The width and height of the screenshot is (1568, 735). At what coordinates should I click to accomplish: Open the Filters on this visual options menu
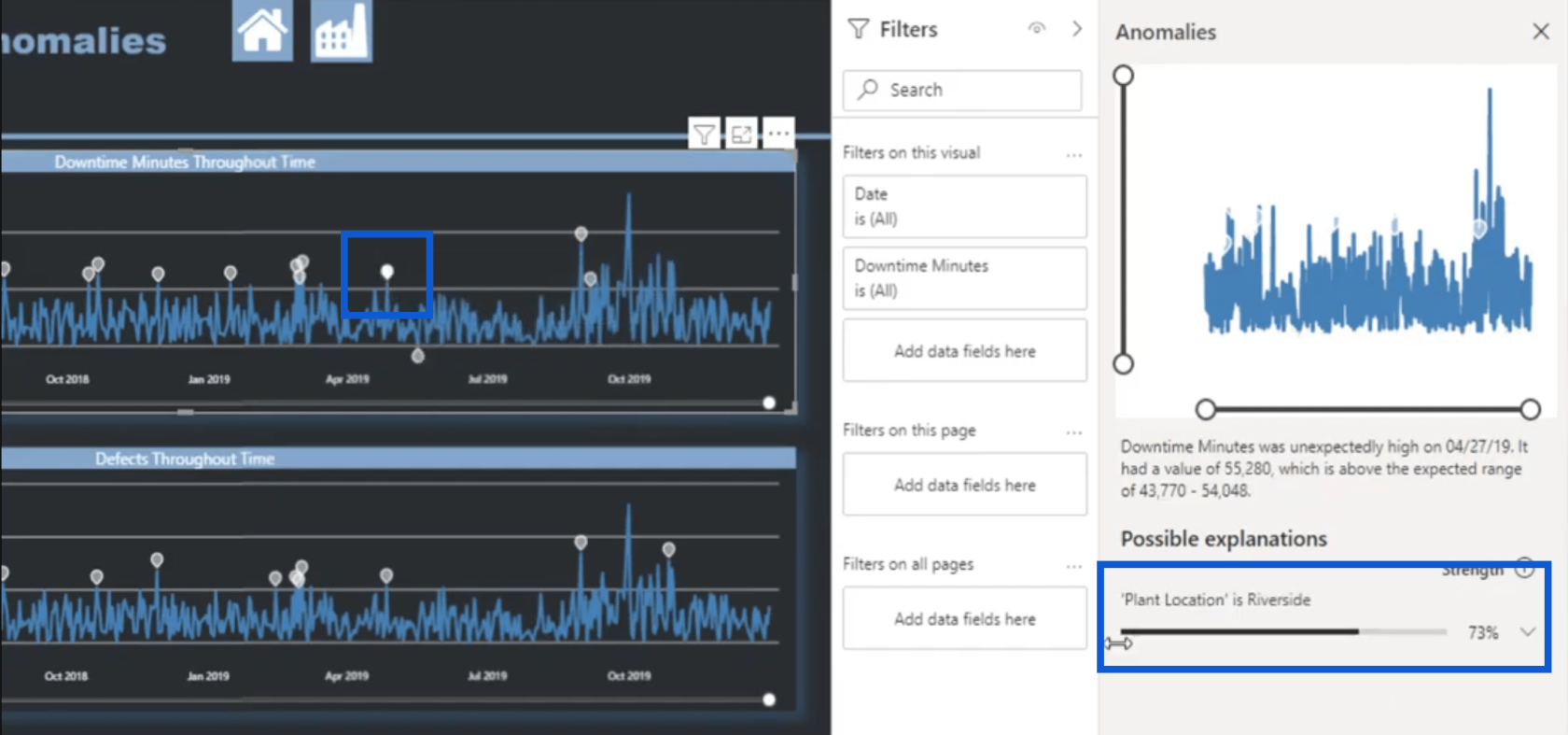[x=1074, y=155]
